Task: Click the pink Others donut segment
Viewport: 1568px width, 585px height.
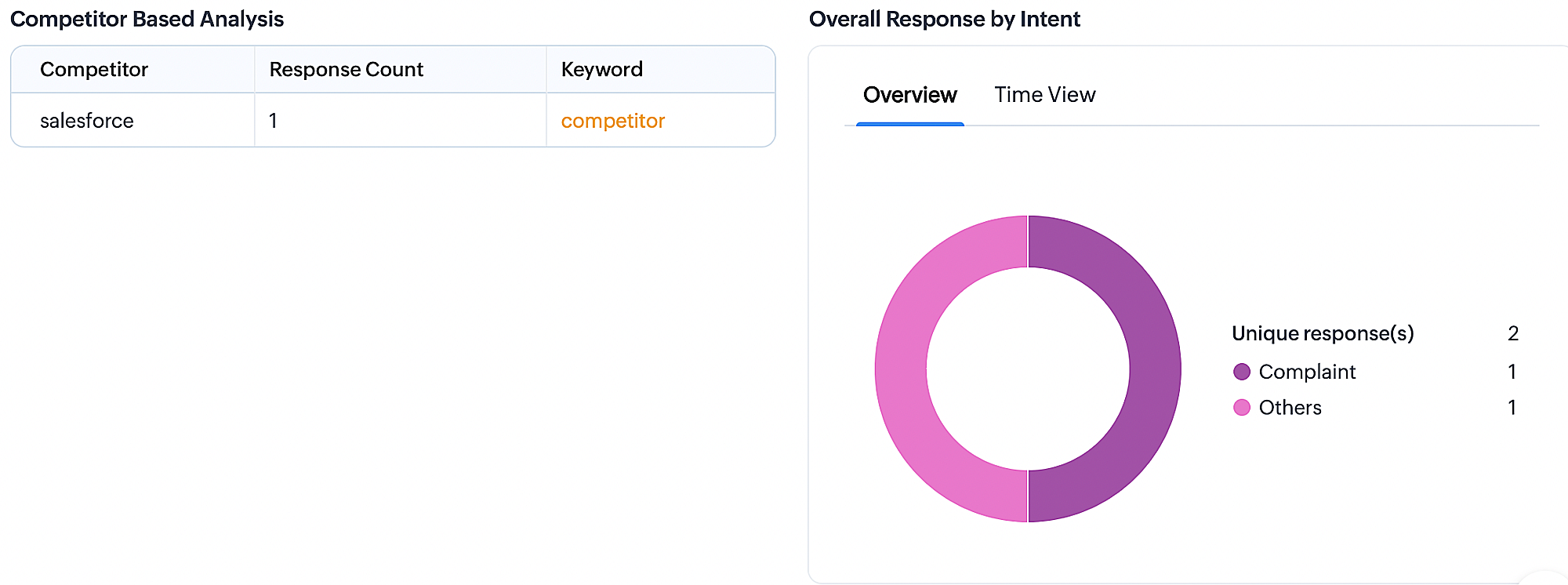Action: [x=901, y=369]
